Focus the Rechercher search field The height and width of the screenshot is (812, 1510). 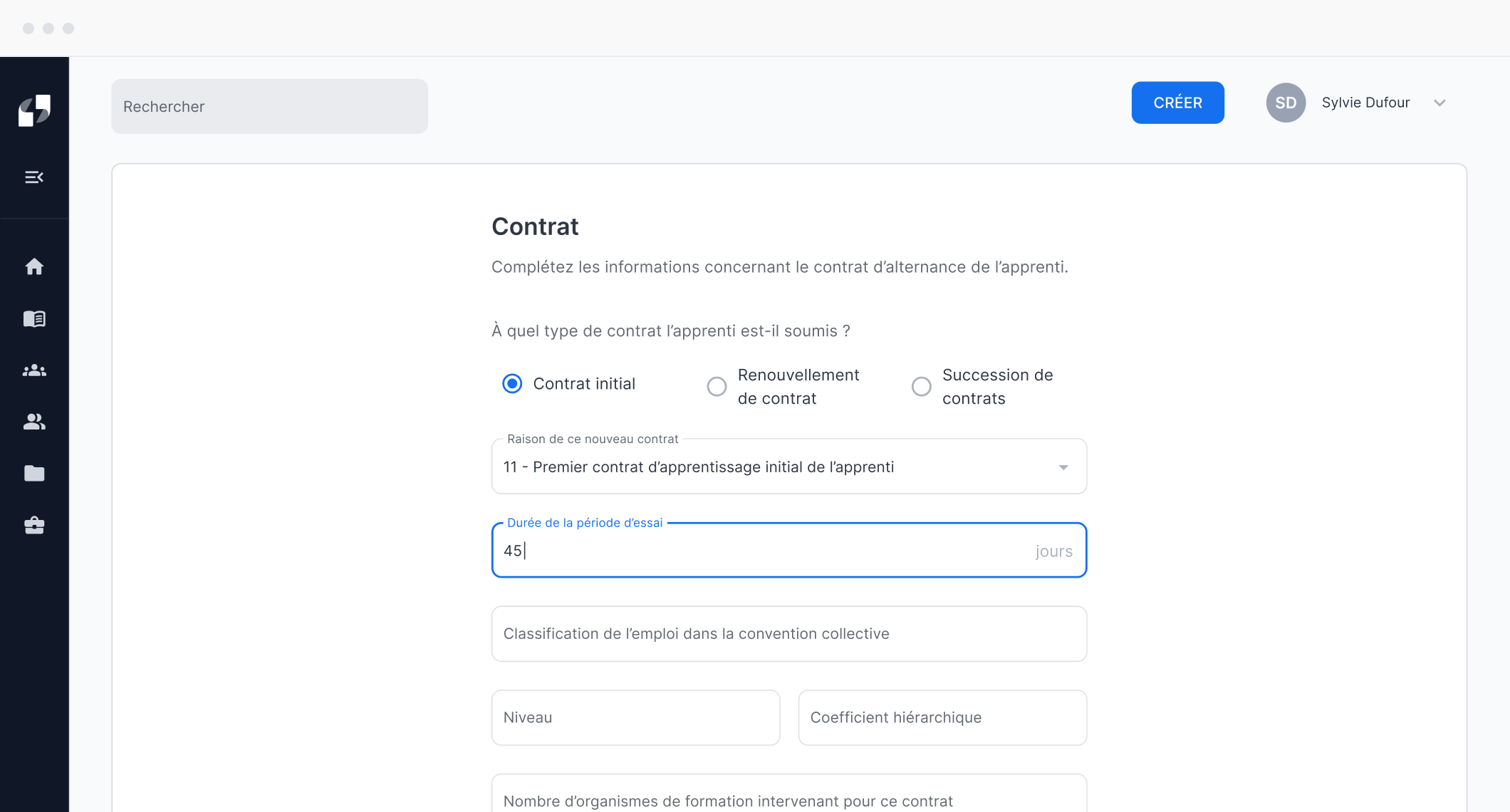click(269, 106)
